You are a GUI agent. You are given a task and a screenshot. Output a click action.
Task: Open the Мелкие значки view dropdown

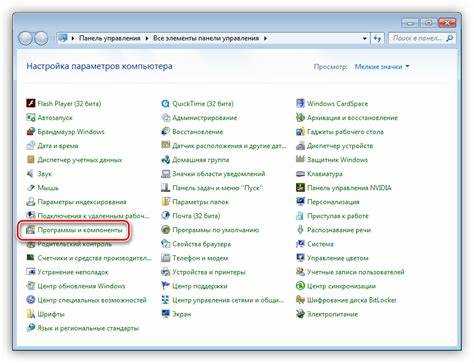382,67
